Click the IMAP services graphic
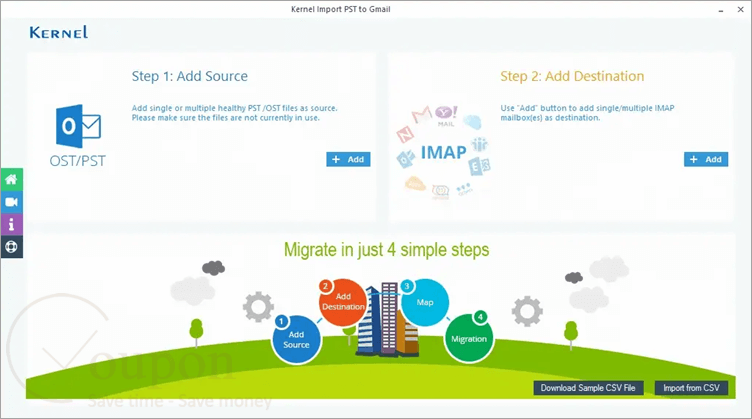This screenshot has height=419, width=752. tap(443, 152)
